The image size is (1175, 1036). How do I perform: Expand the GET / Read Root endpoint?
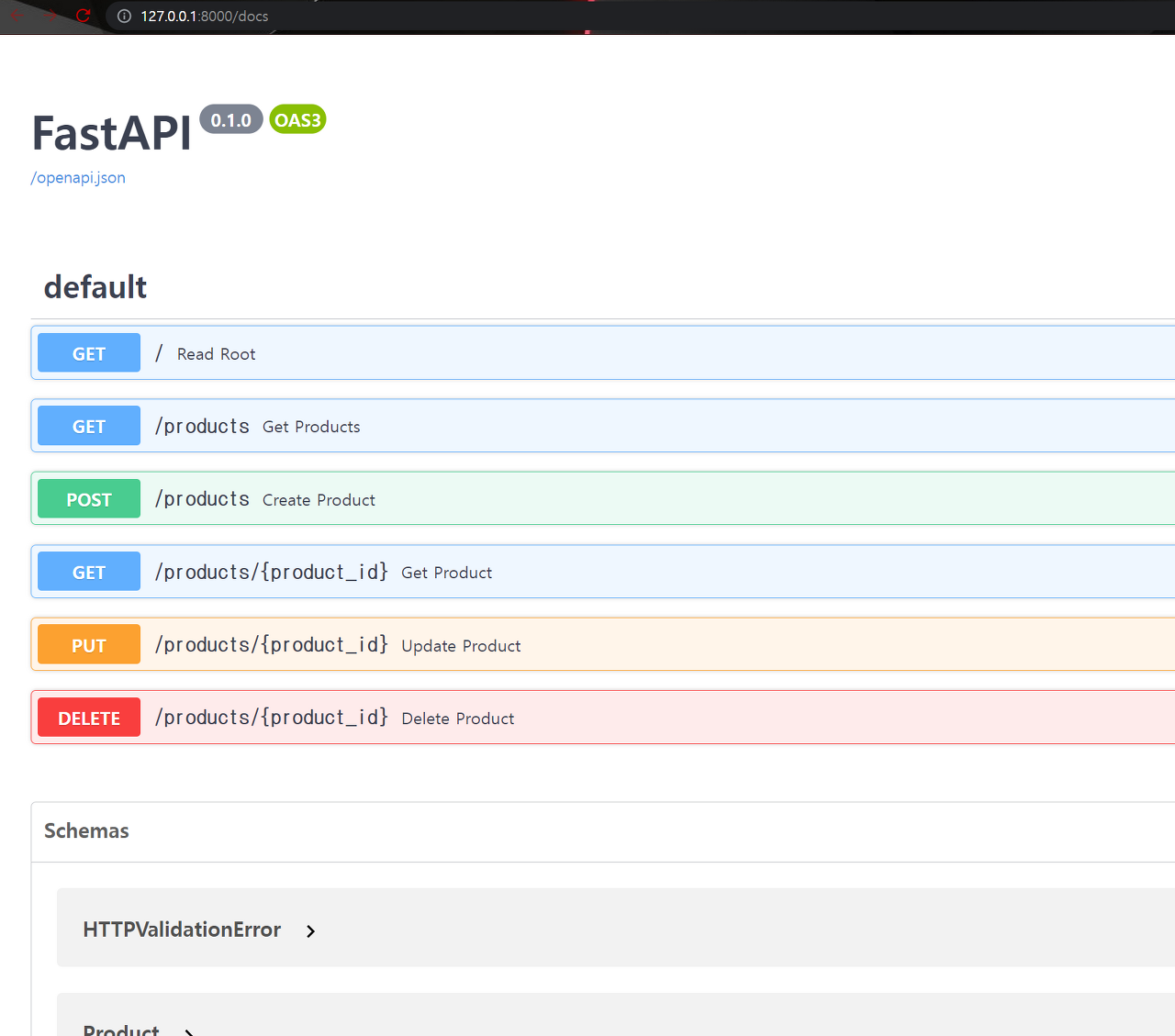603,352
